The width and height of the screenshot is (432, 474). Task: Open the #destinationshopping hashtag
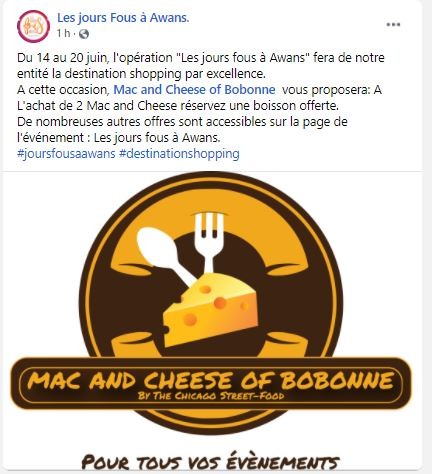coord(179,154)
